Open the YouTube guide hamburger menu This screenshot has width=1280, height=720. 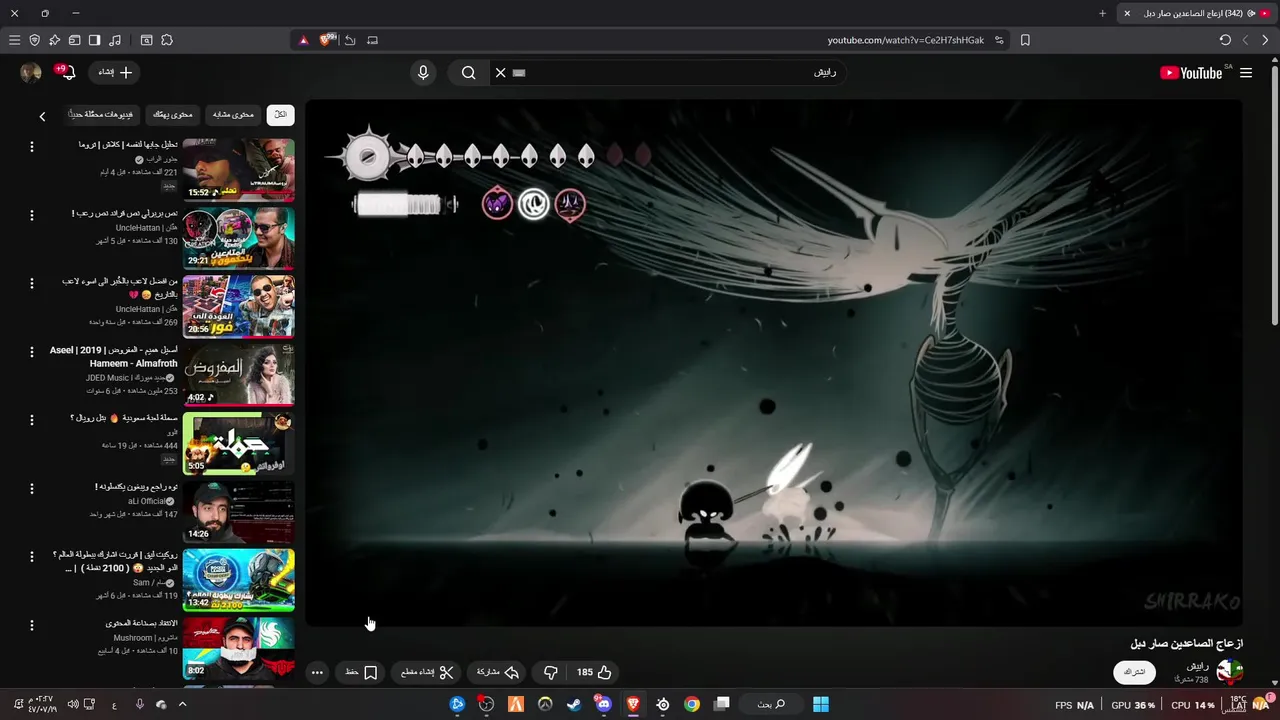pos(1246,73)
